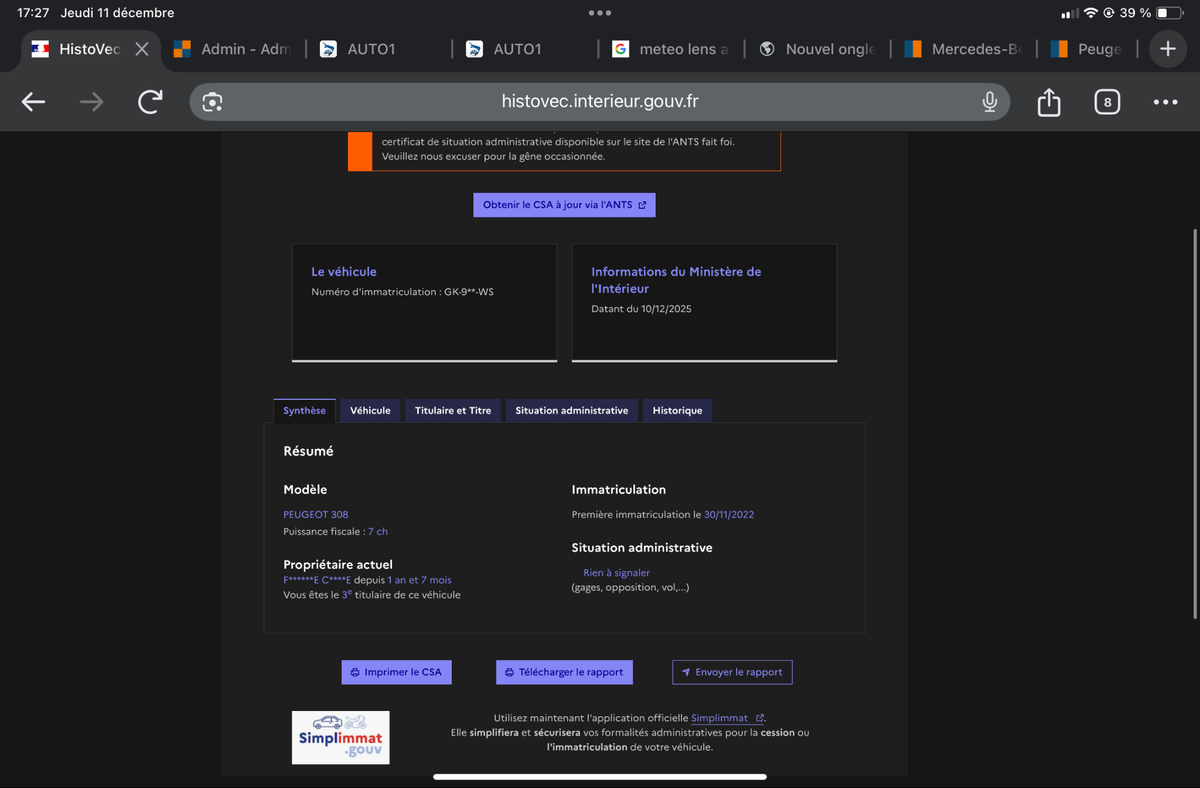Add a new browser tab
Screen dimensions: 1200x788
click(1167, 49)
